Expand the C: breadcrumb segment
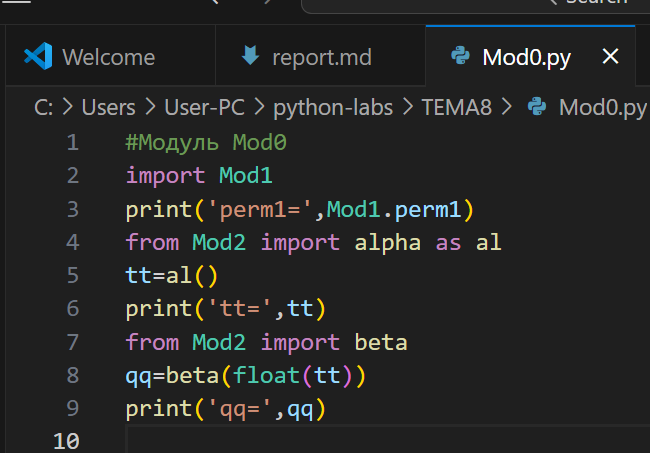 click(43, 107)
